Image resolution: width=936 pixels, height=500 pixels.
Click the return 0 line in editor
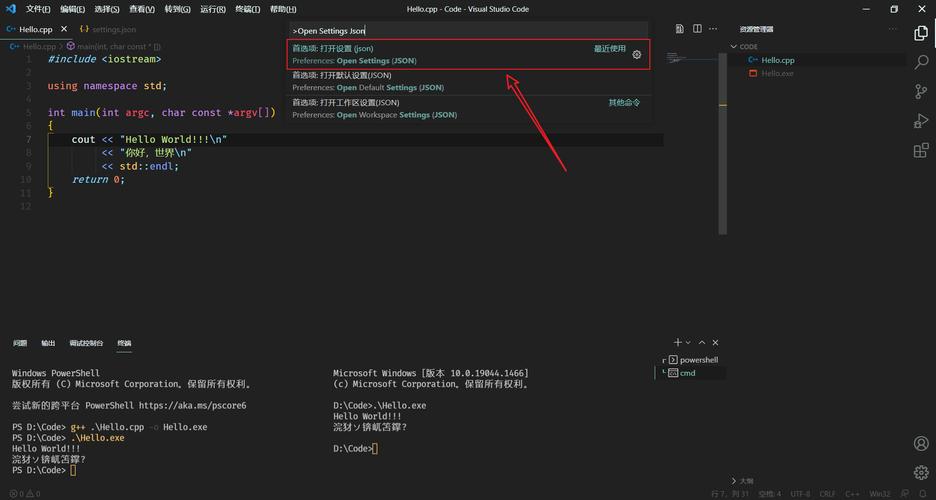pos(98,179)
